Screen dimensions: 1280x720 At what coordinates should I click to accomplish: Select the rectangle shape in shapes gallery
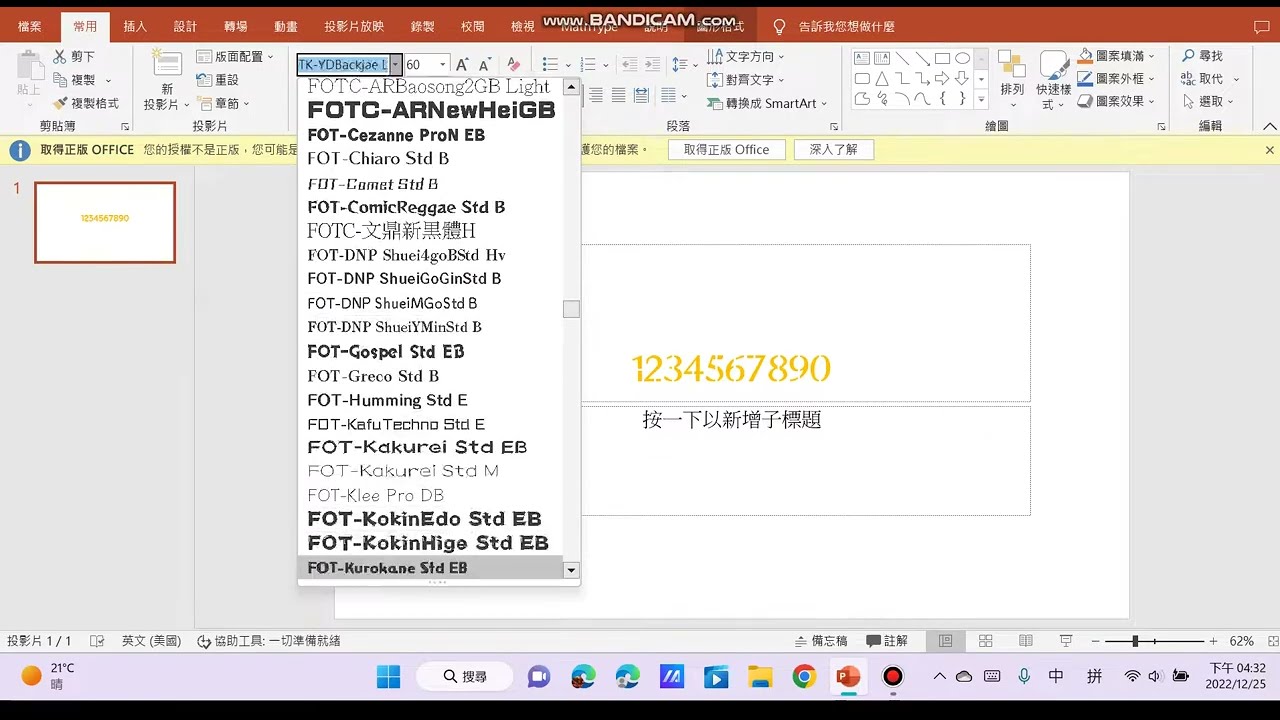942,58
